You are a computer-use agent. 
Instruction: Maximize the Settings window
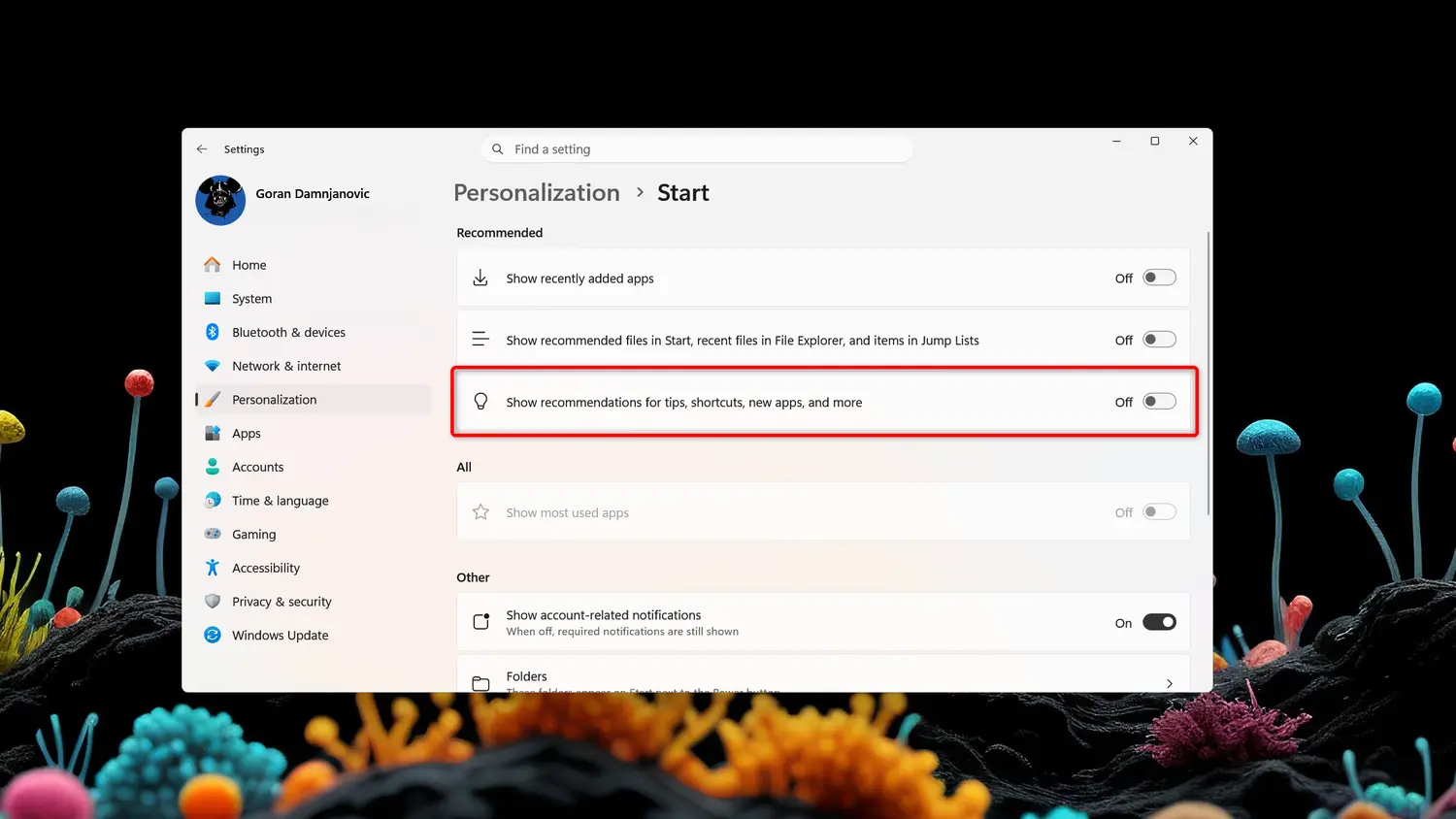1155,142
